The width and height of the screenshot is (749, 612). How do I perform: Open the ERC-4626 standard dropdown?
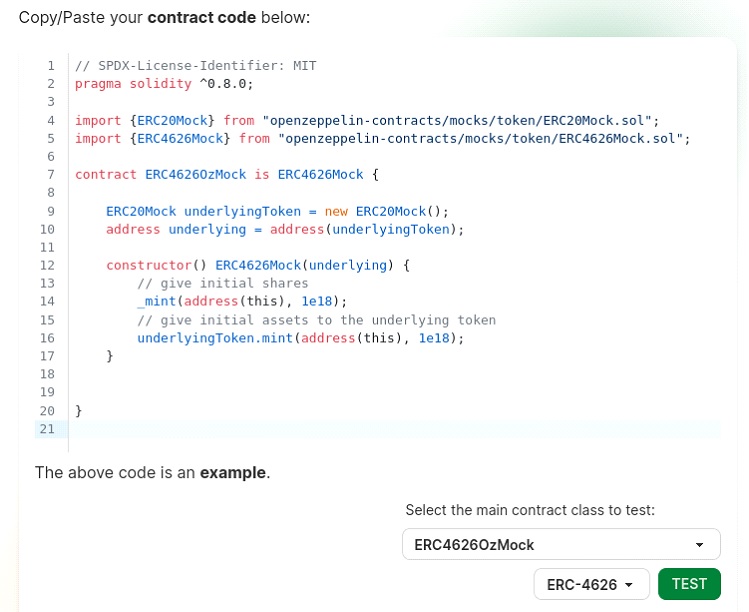pyautogui.click(x=591, y=584)
